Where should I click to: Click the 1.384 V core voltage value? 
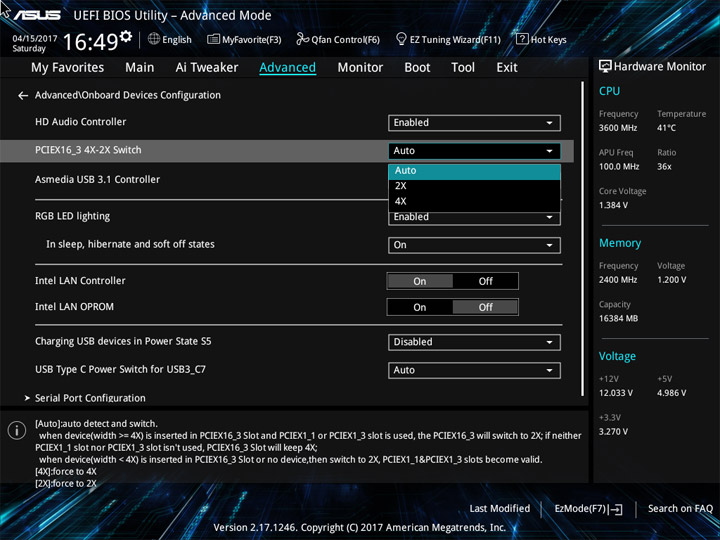pyautogui.click(x=613, y=205)
